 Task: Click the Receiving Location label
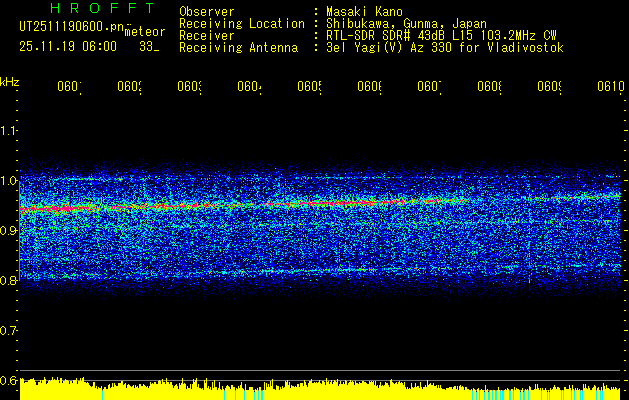pyautogui.click(x=242, y=24)
